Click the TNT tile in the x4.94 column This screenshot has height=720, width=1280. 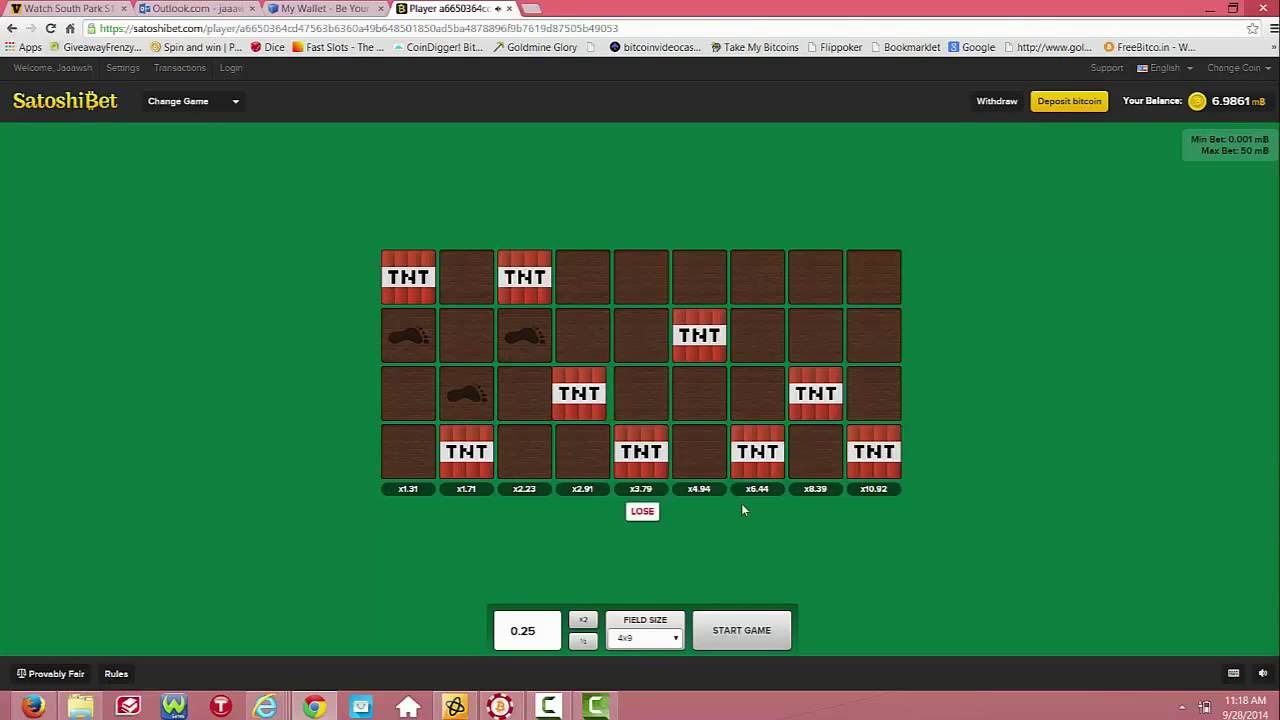[x=699, y=335]
